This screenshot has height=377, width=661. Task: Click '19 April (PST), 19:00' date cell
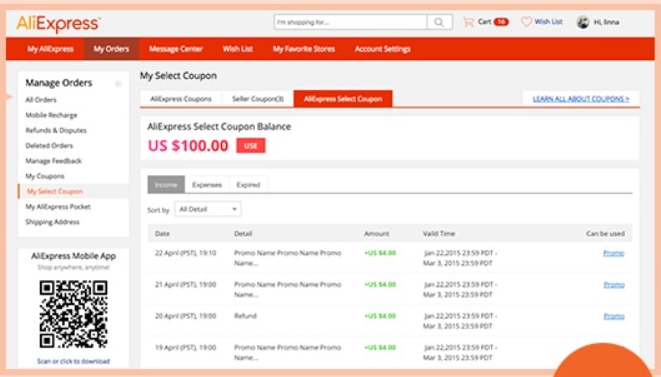pos(185,347)
